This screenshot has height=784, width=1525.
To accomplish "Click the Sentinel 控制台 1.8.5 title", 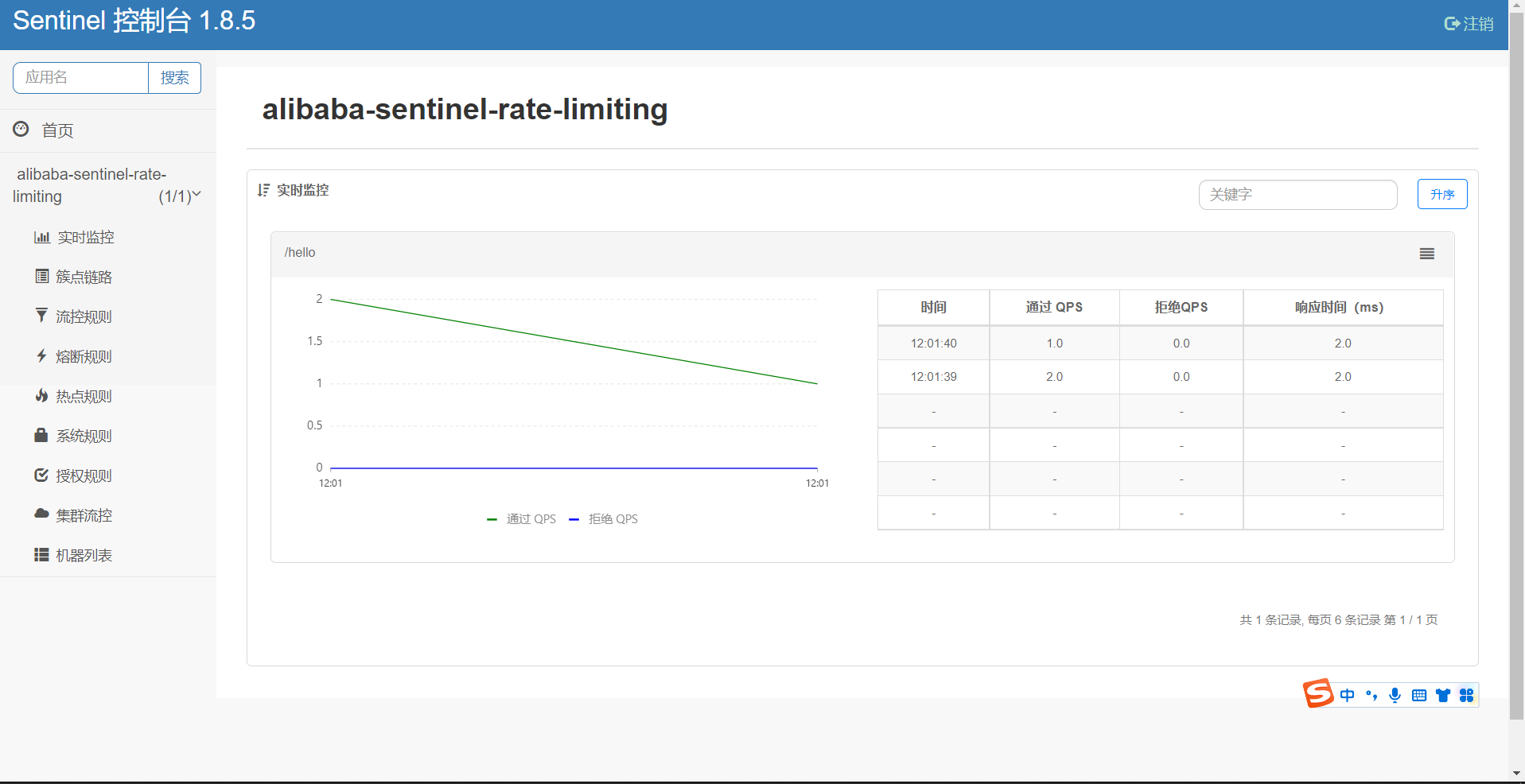I will 134,21.
